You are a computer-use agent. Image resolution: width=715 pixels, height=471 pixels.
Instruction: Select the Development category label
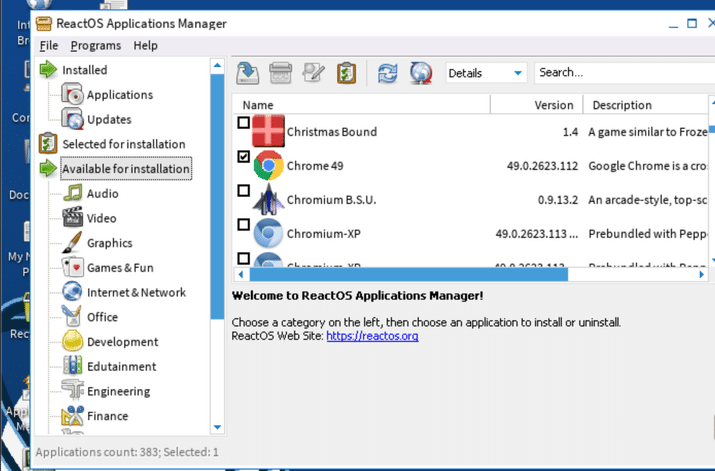122,342
